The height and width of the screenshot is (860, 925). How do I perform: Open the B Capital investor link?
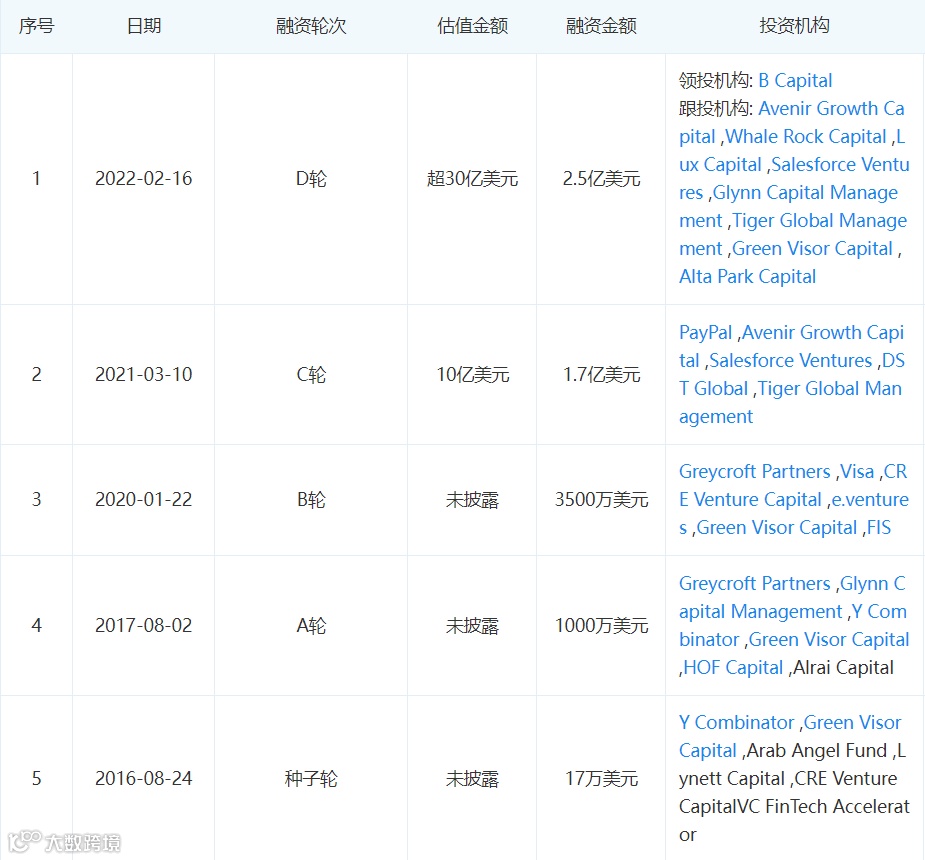coord(795,80)
